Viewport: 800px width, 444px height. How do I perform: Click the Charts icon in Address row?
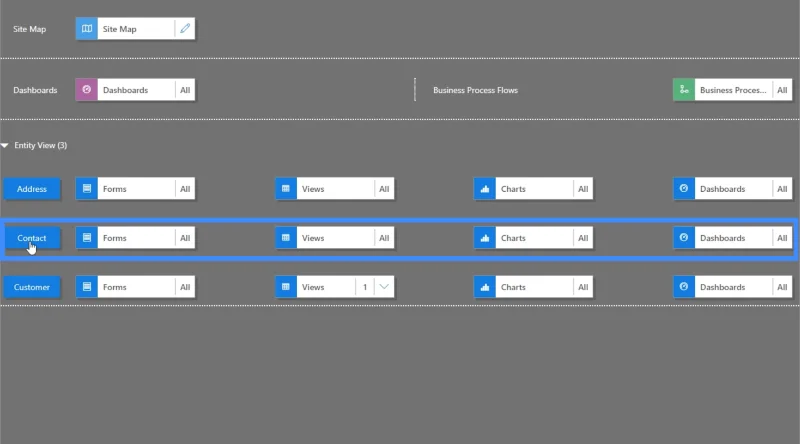(485, 188)
